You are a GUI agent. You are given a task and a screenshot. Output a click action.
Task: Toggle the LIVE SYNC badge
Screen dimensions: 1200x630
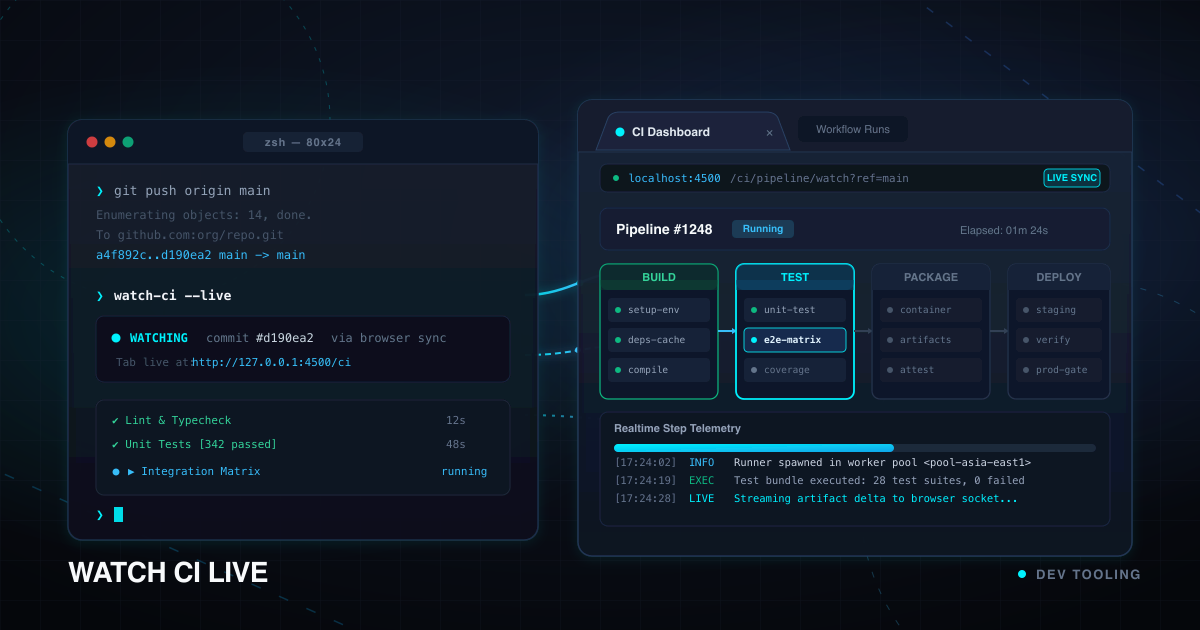click(x=1071, y=178)
